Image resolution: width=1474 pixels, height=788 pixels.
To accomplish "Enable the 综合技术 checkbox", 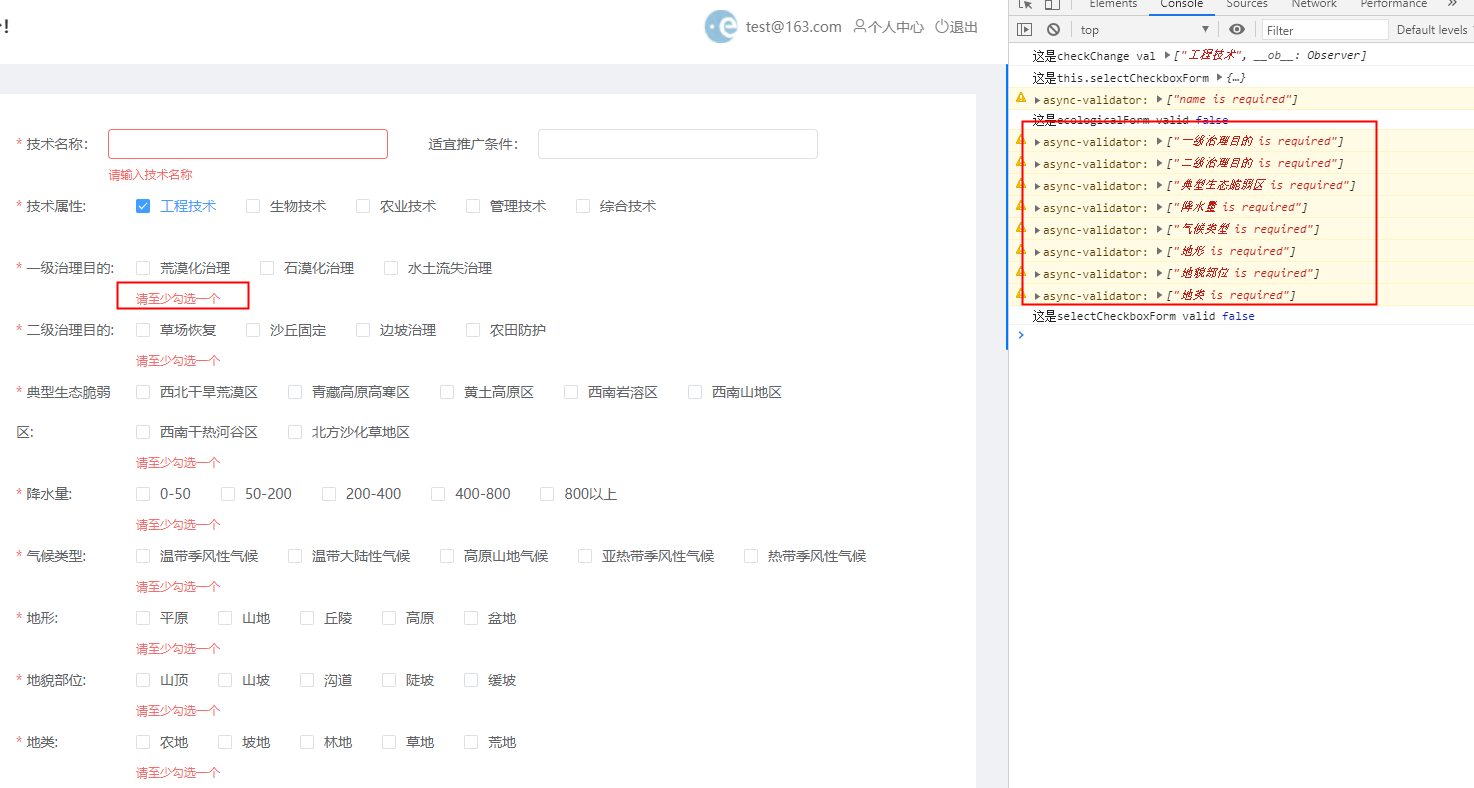I will point(583,206).
